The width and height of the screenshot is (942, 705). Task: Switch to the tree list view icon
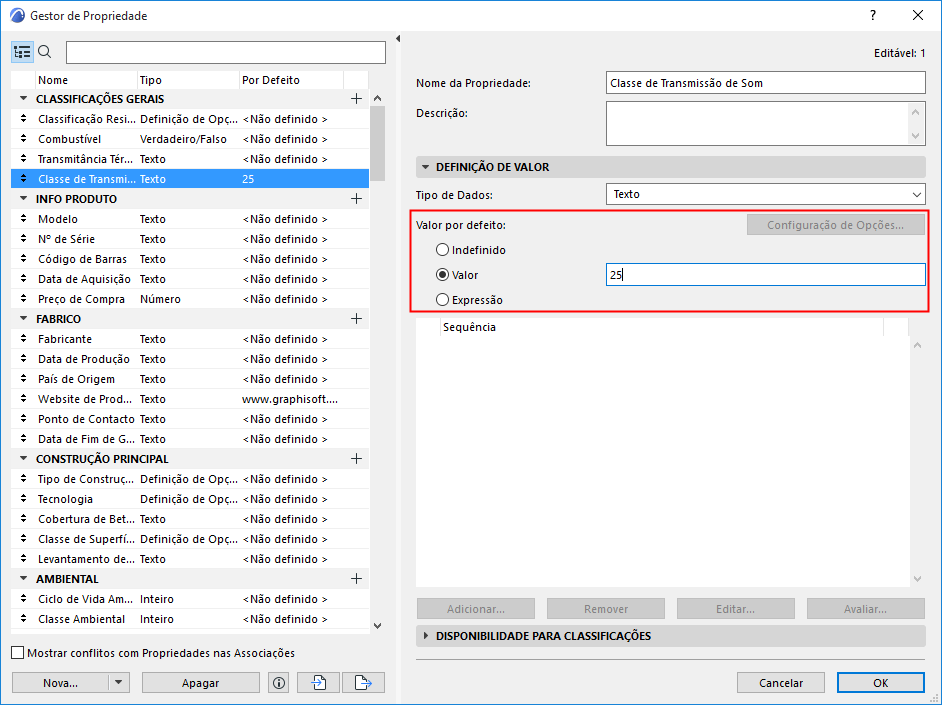22,52
